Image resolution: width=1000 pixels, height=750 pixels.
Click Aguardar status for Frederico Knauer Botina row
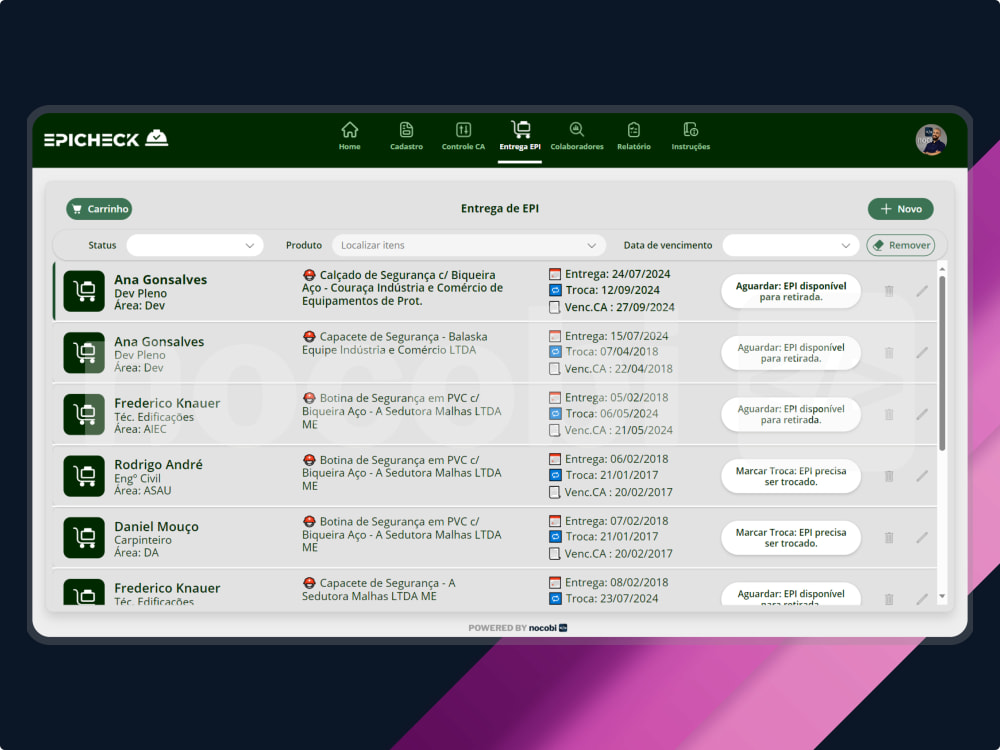pyautogui.click(x=791, y=415)
